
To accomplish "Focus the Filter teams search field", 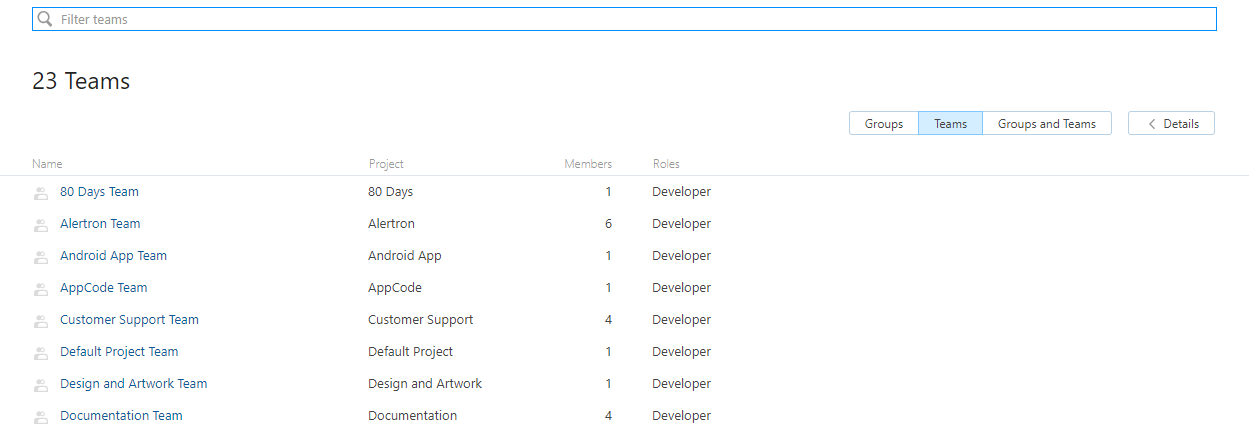I will pos(624,19).
